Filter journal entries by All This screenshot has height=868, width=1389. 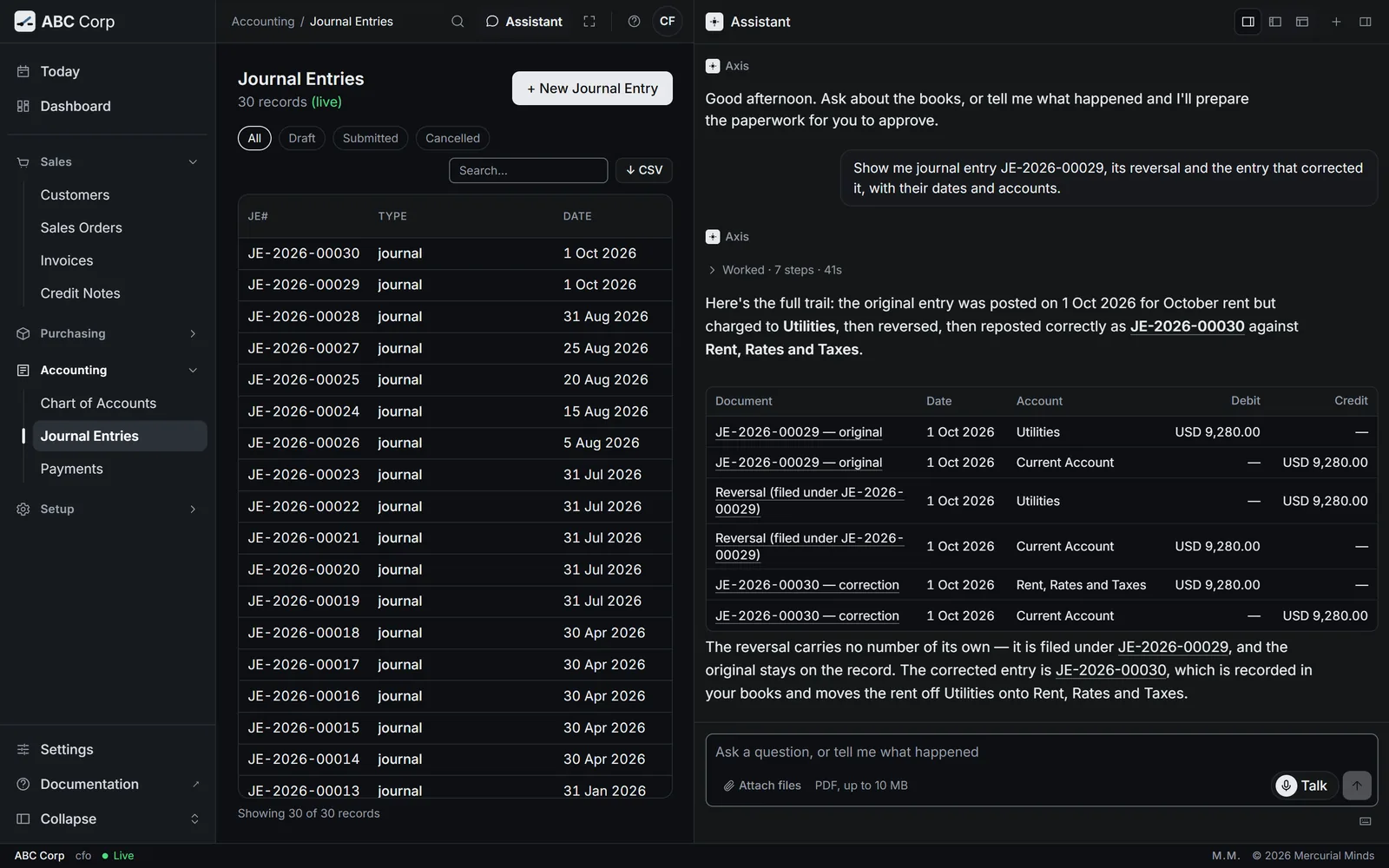point(254,138)
